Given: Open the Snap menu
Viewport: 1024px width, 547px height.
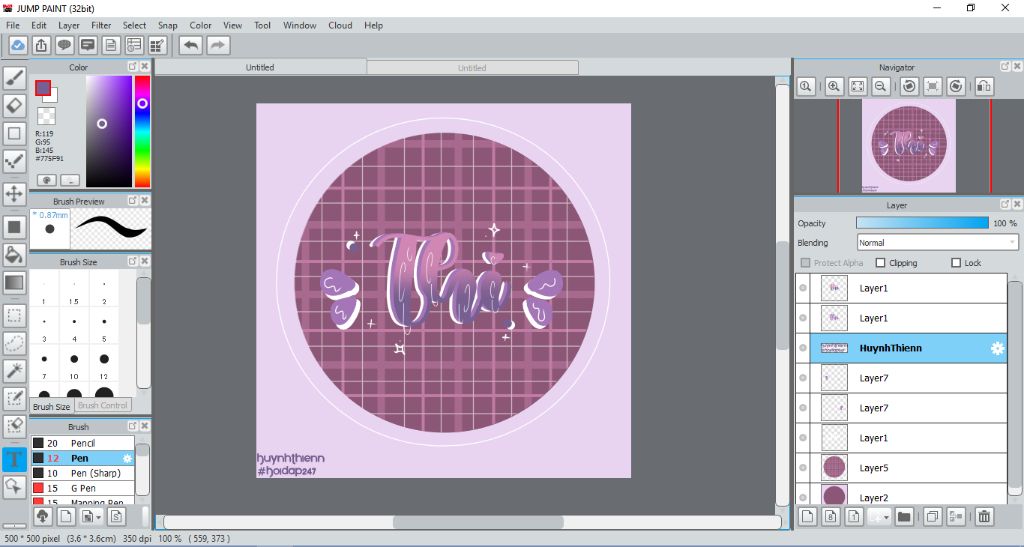Looking at the screenshot, I should pos(168,25).
